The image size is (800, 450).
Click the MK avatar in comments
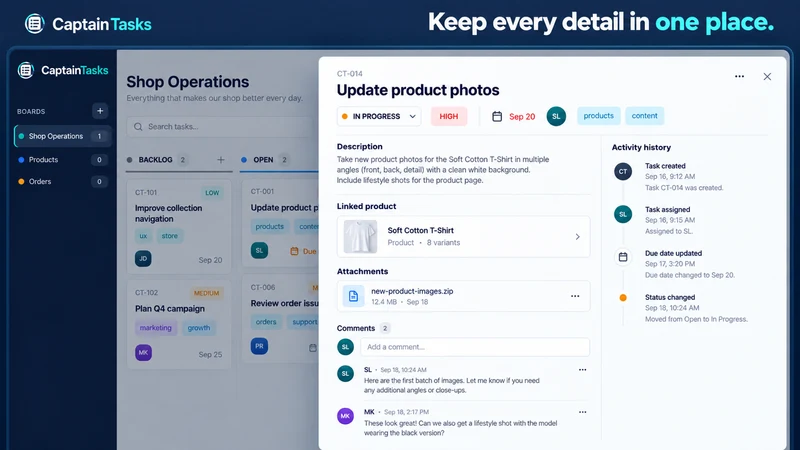(x=345, y=416)
